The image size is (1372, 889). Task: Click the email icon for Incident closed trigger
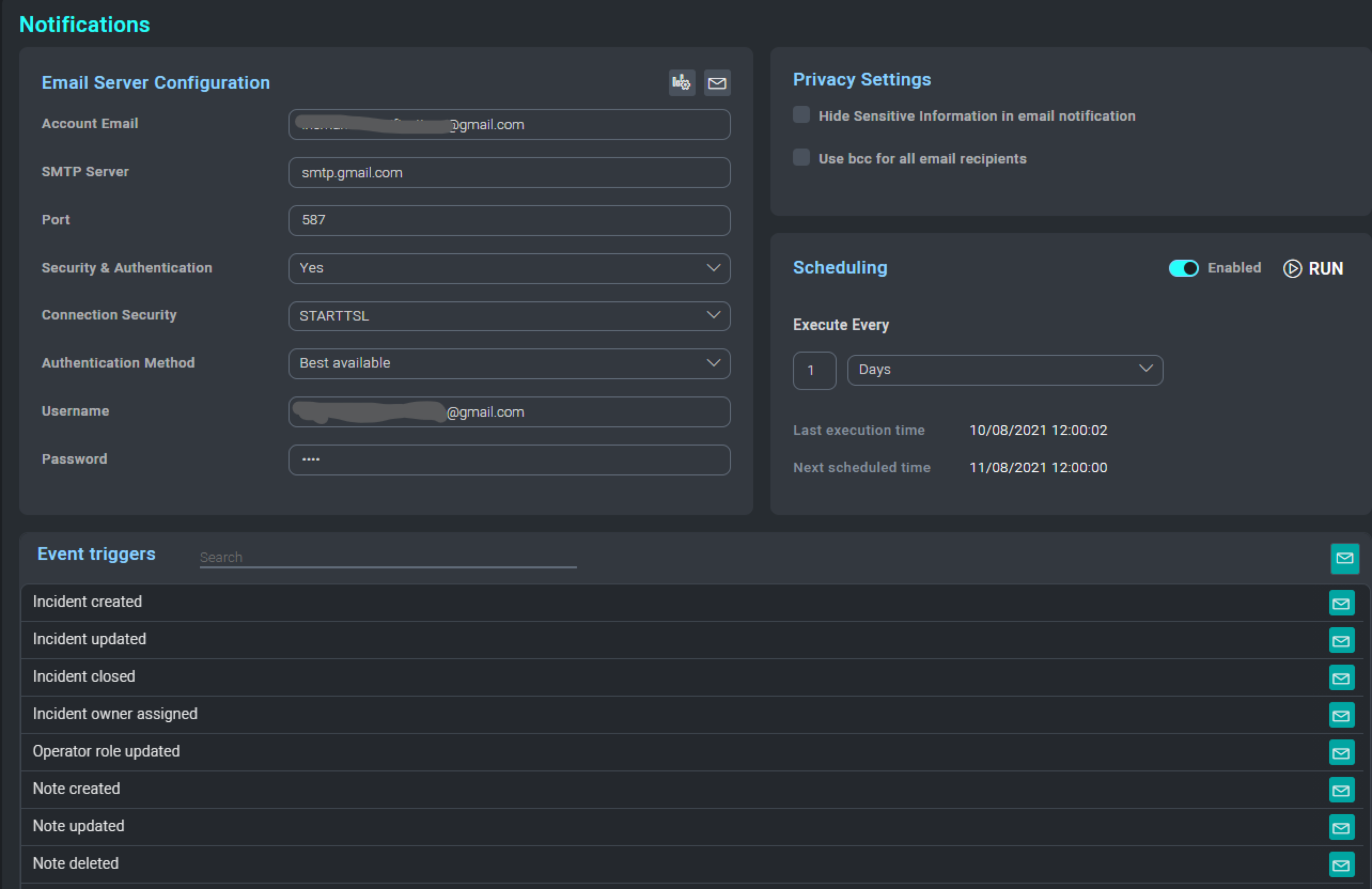[x=1342, y=678]
